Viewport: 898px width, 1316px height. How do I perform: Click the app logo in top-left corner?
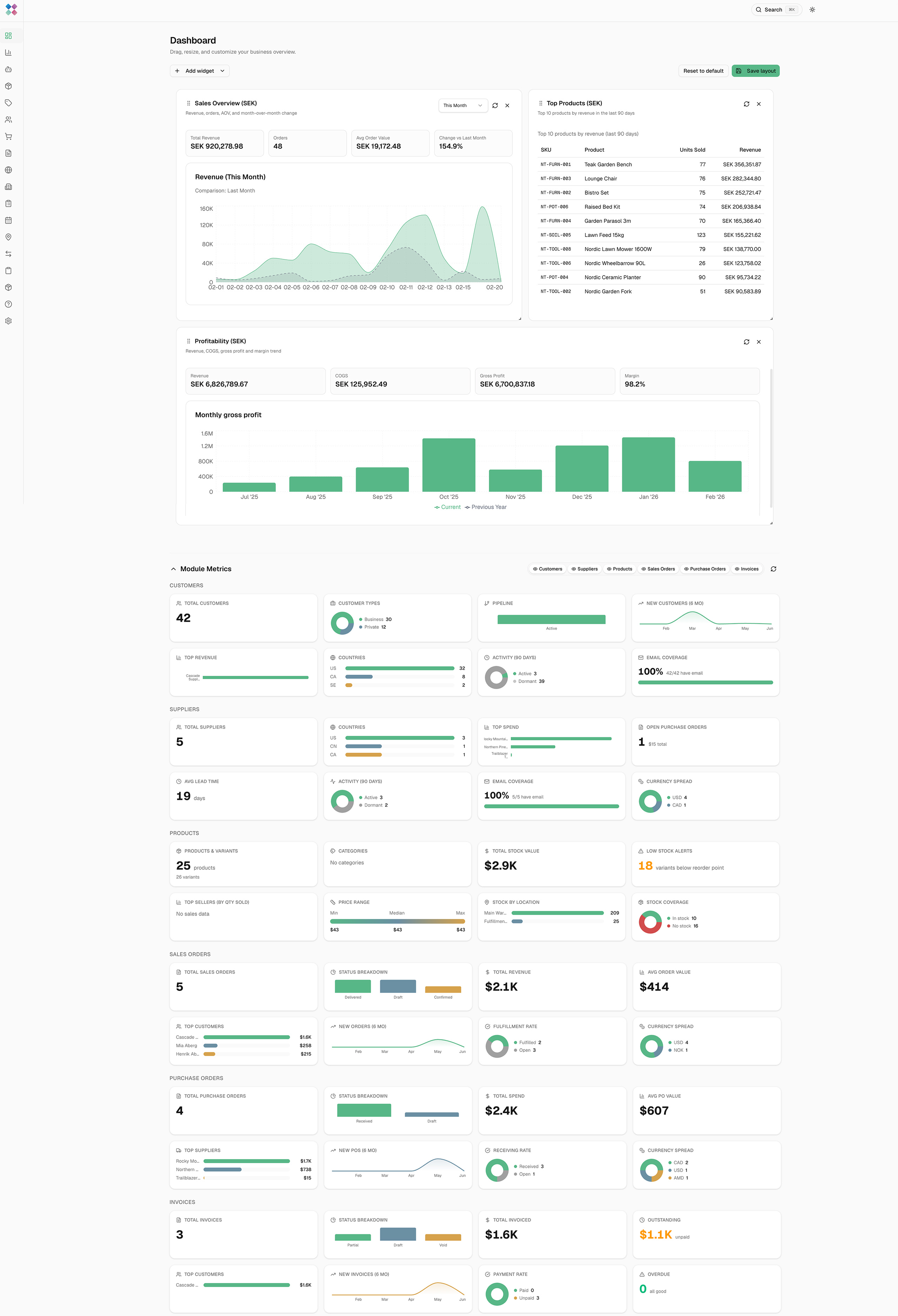coord(11,9)
